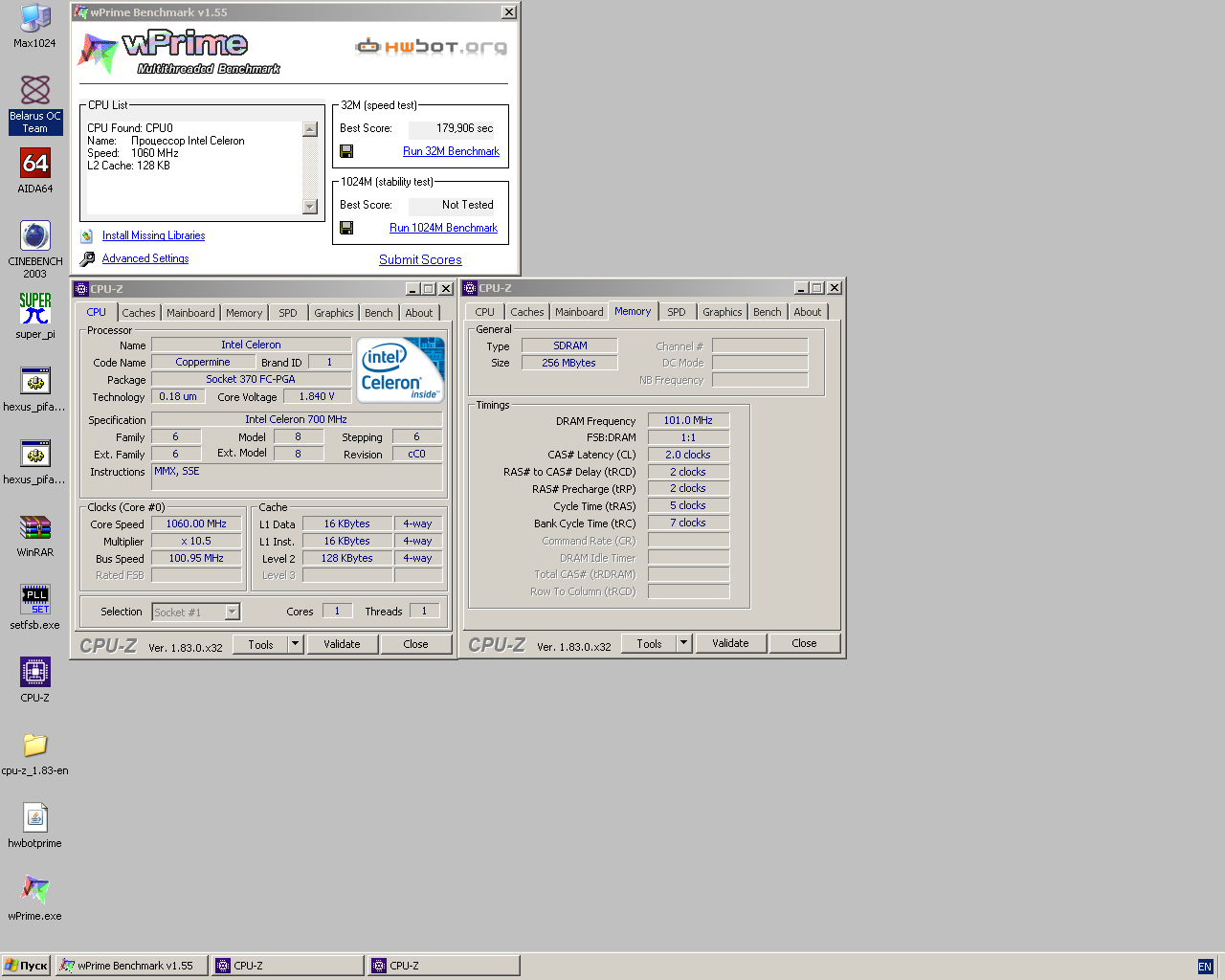Click the save icon for 1024M score
Image resolution: width=1225 pixels, height=980 pixels.
click(346, 228)
